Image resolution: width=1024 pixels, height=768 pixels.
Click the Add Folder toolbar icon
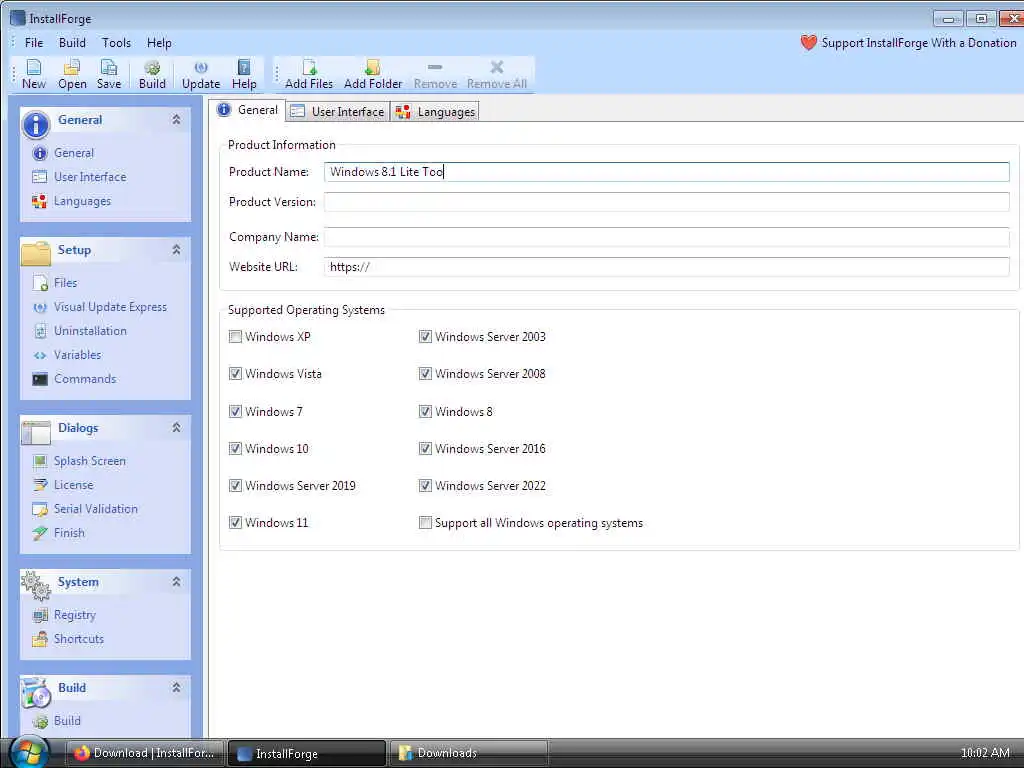[x=373, y=74]
